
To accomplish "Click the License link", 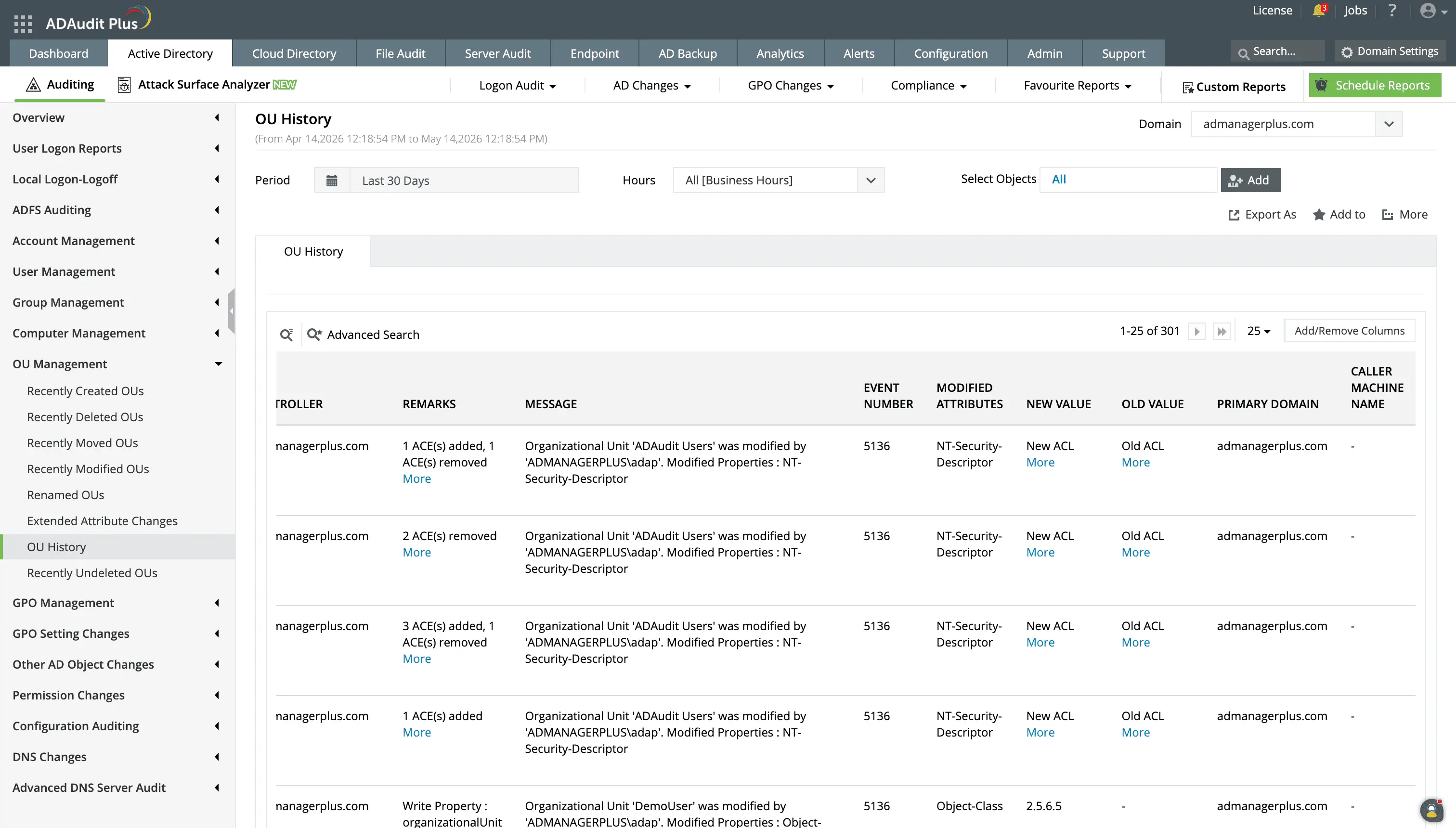I will pyautogui.click(x=1272, y=11).
